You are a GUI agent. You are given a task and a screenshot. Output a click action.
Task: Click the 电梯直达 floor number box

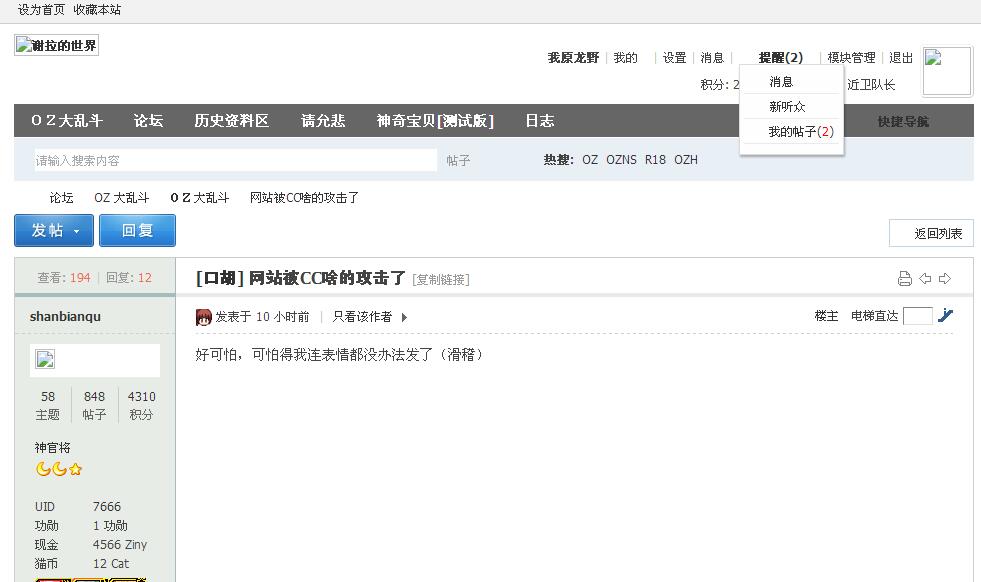pos(918,316)
